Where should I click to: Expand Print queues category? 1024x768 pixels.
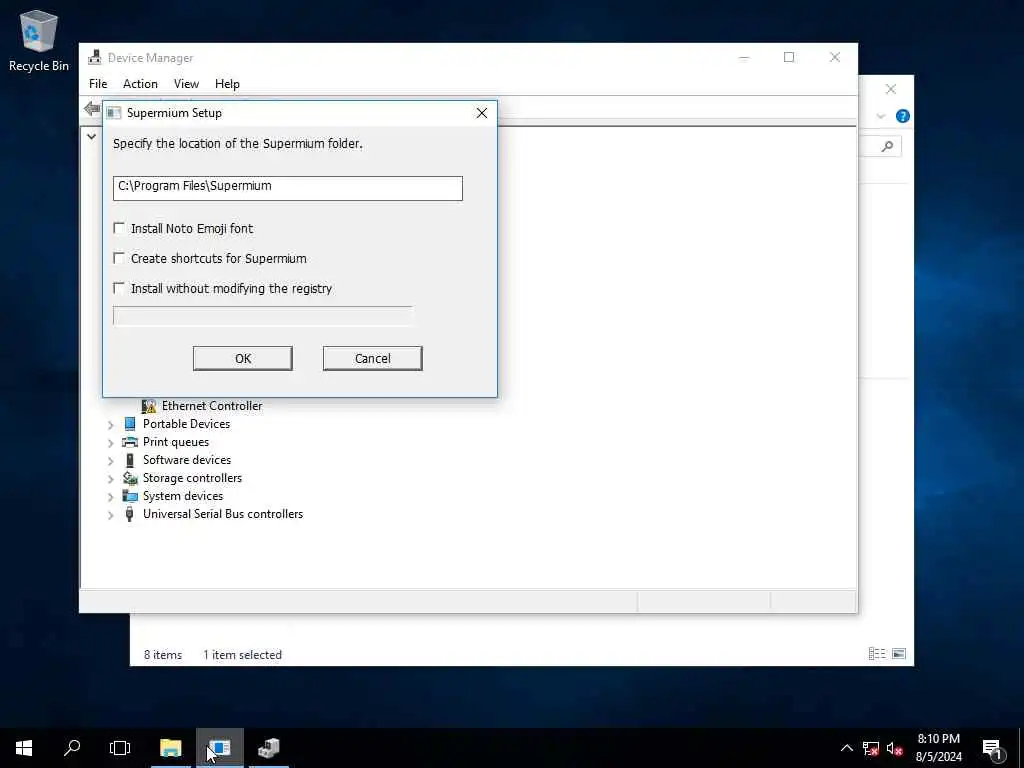(x=110, y=443)
